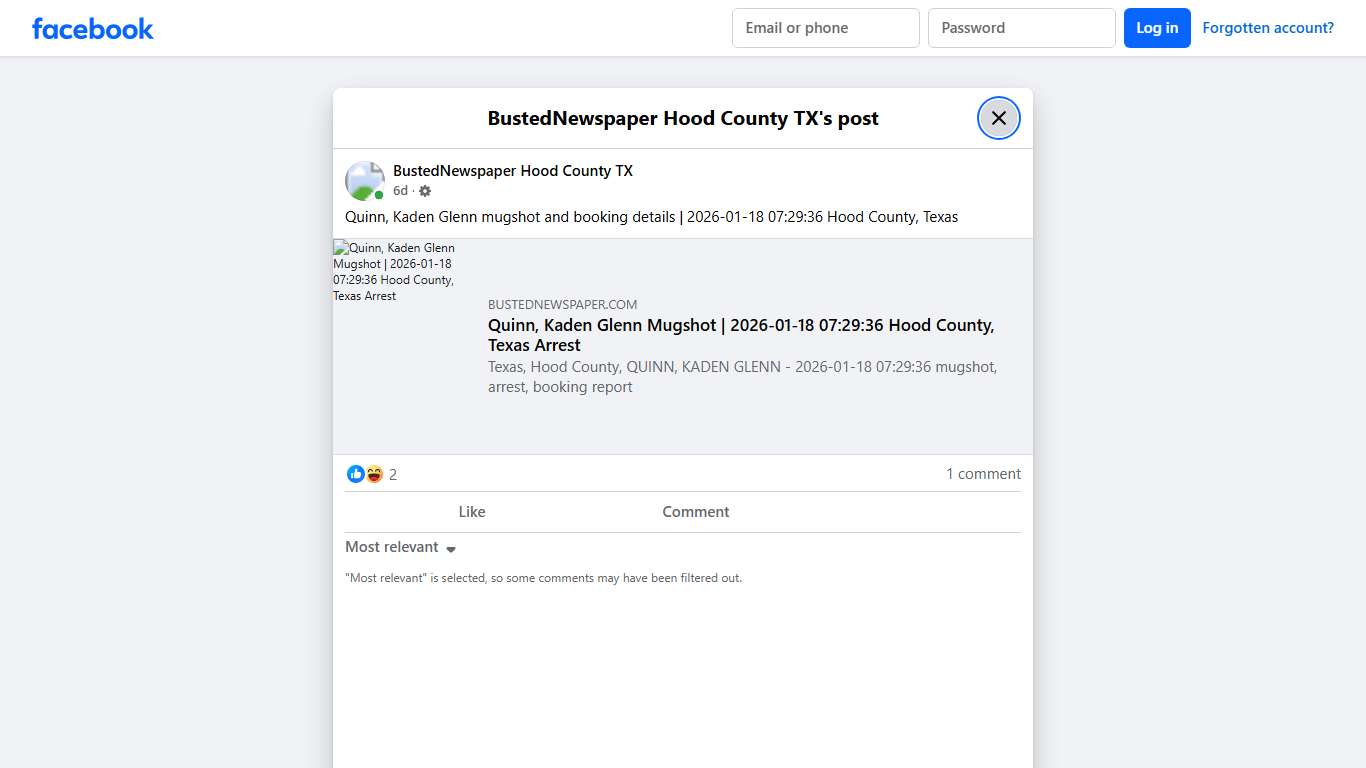The height and width of the screenshot is (768, 1366).
Task: Close the BustedNewspaper post dialog
Action: [x=998, y=118]
